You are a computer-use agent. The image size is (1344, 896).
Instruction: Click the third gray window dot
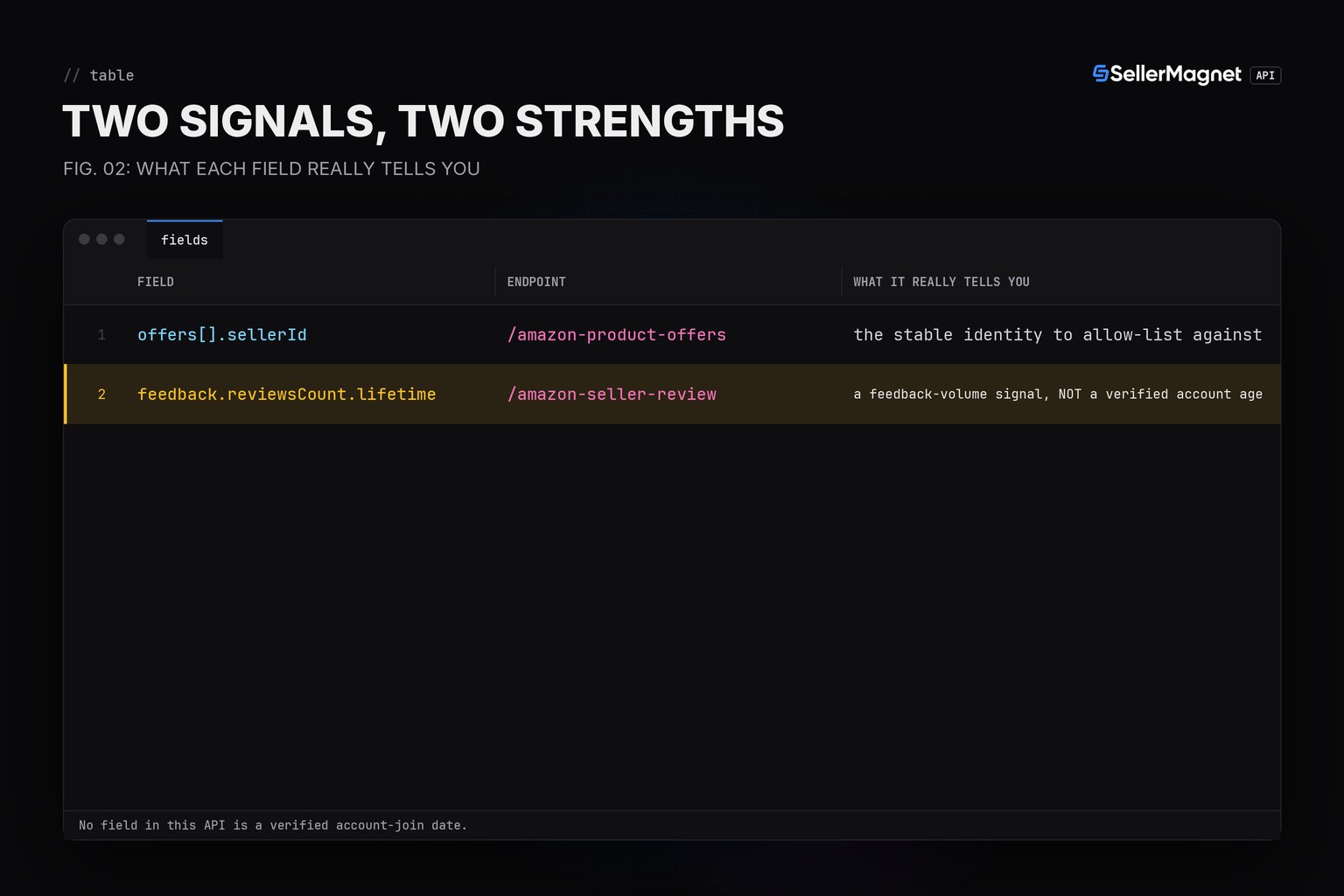[x=119, y=239]
